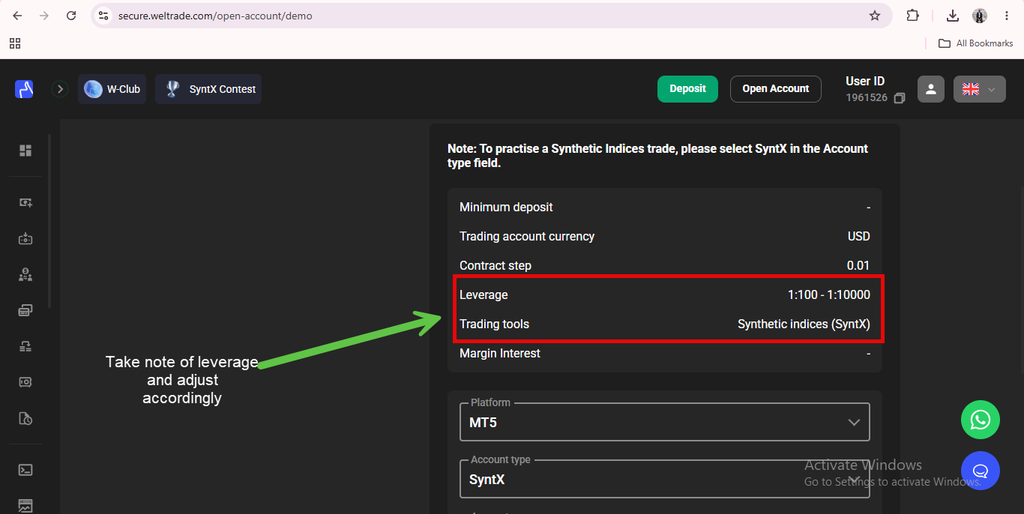Expand the sidebar with the chevron
The width and height of the screenshot is (1024, 514).
coord(60,89)
